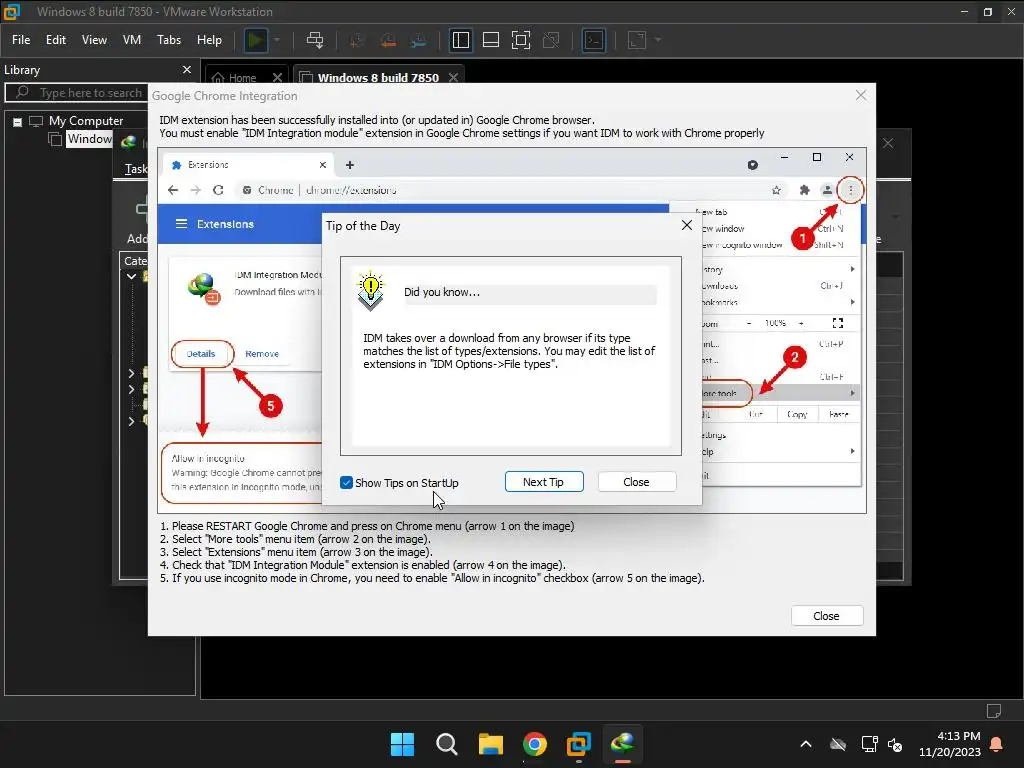1024x768 pixels.
Task: Click the take snapshot toolbar icon
Action: tap(357, 40)
